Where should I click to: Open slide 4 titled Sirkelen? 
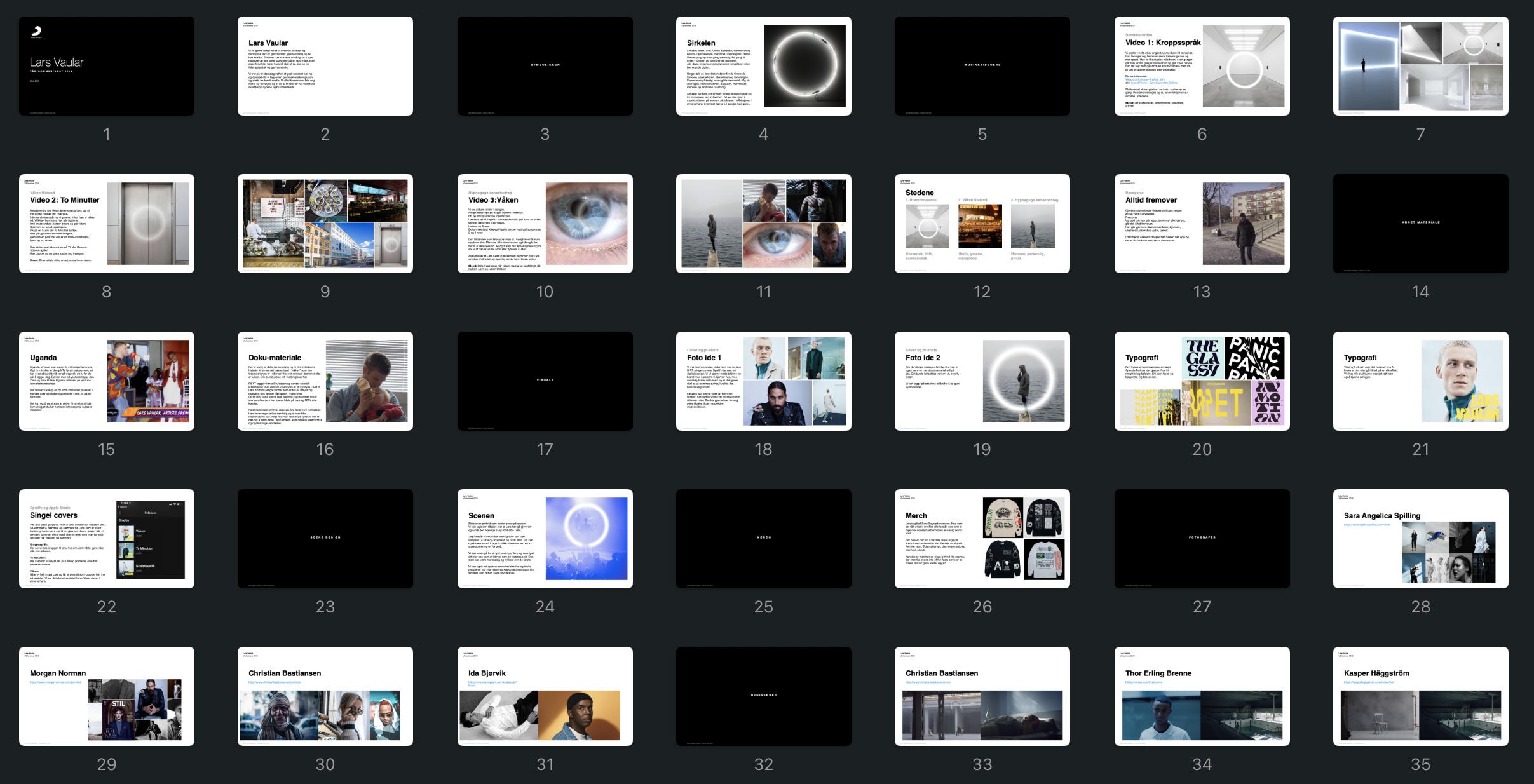[763, 66]
